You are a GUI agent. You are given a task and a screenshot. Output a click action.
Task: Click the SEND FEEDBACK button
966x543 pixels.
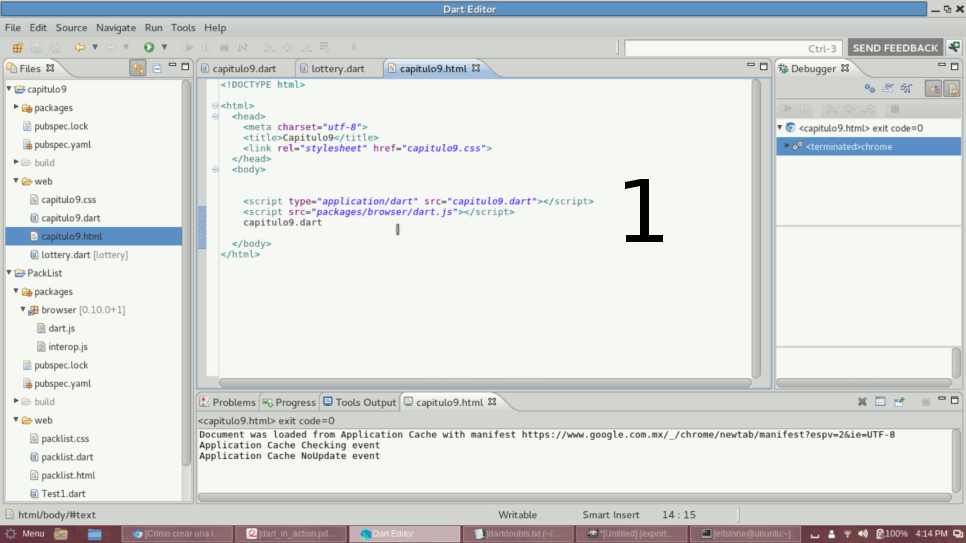(895, 48)
